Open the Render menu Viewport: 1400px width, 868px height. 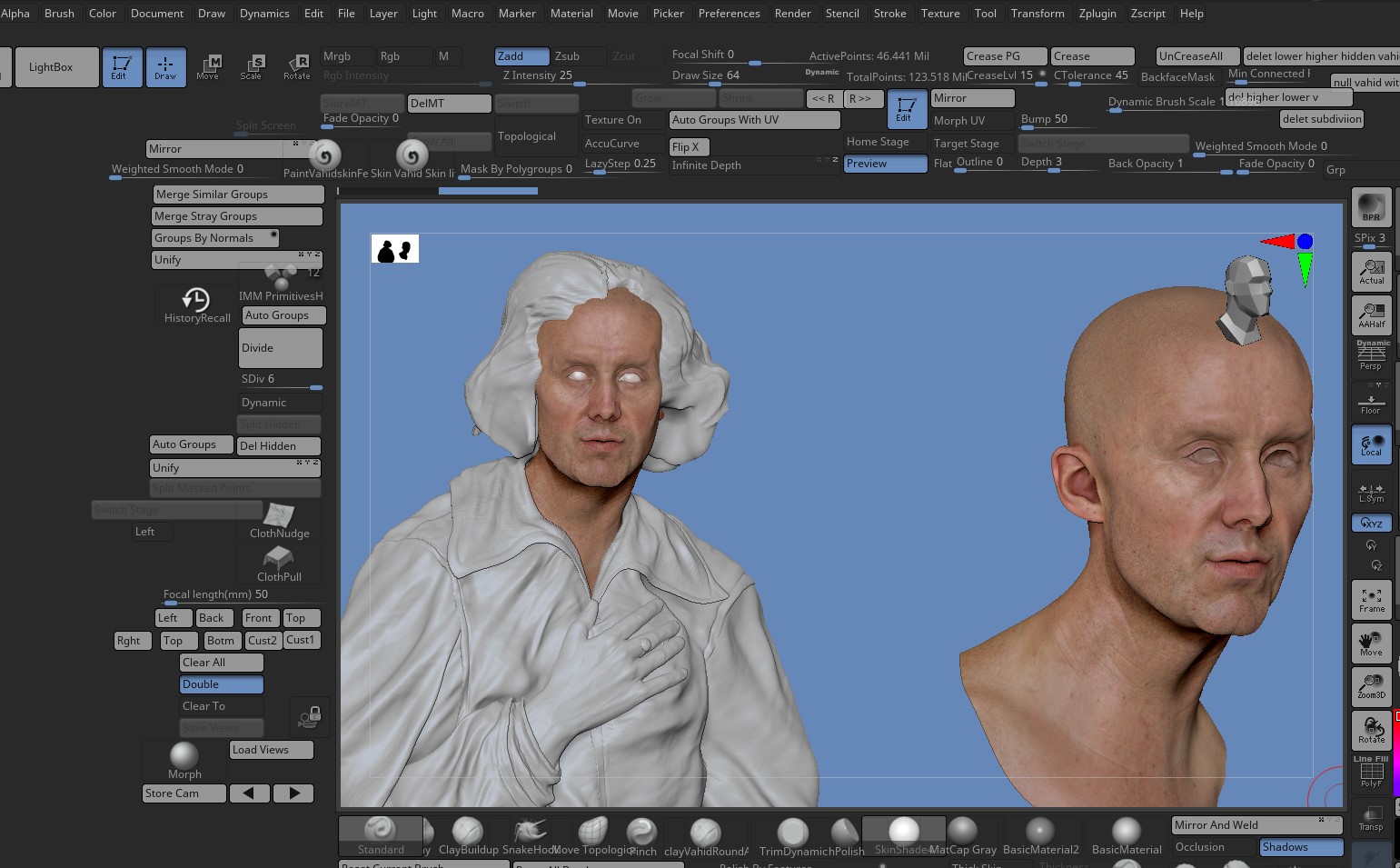point(792,13)
